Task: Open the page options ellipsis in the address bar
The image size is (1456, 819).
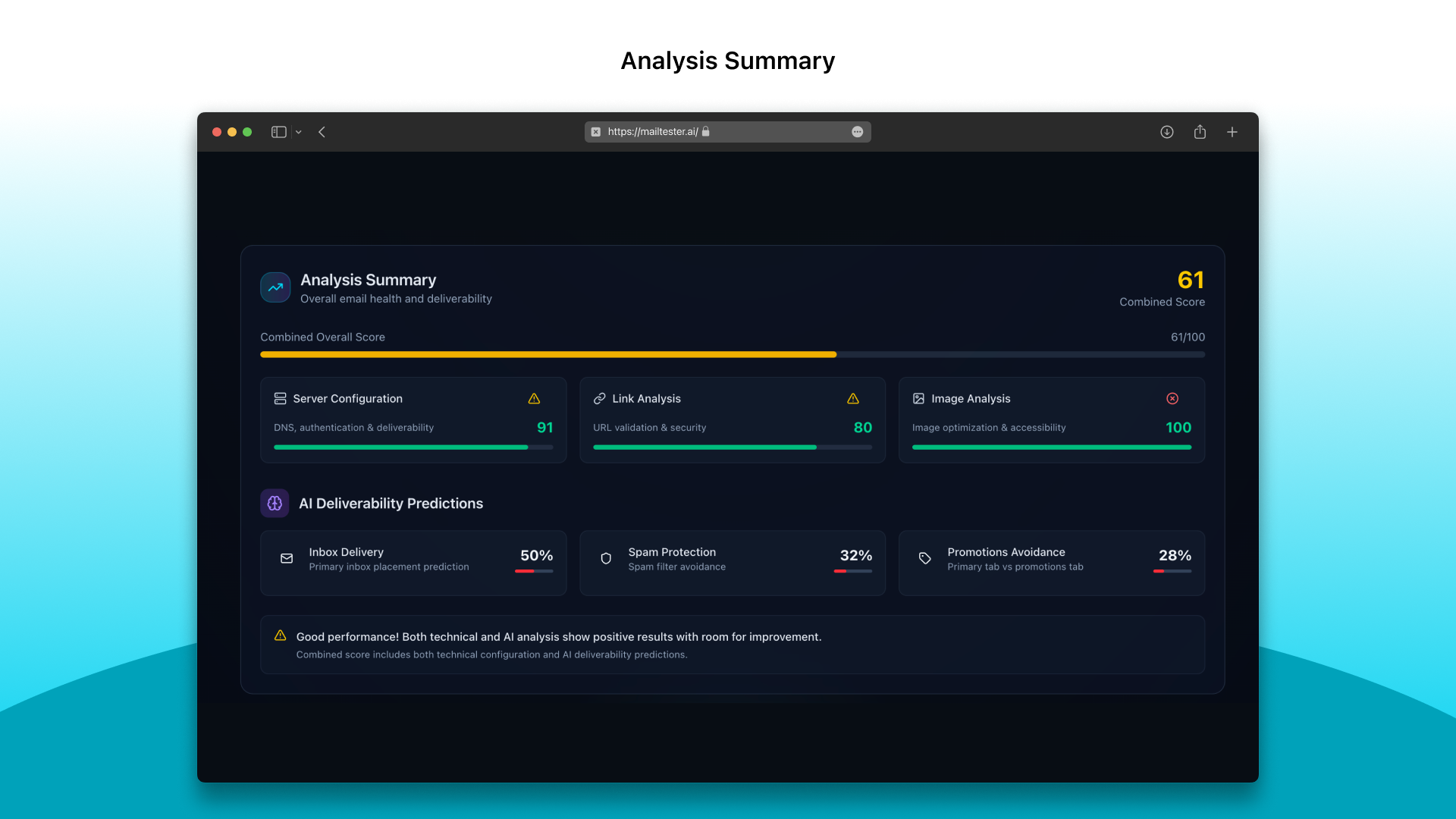Action: coord(858,131)
